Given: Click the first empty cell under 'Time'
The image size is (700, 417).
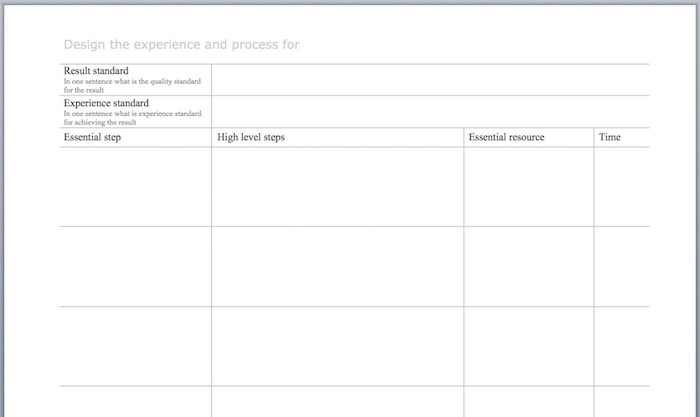Looking at the screenshot, I should pos(621,187).
